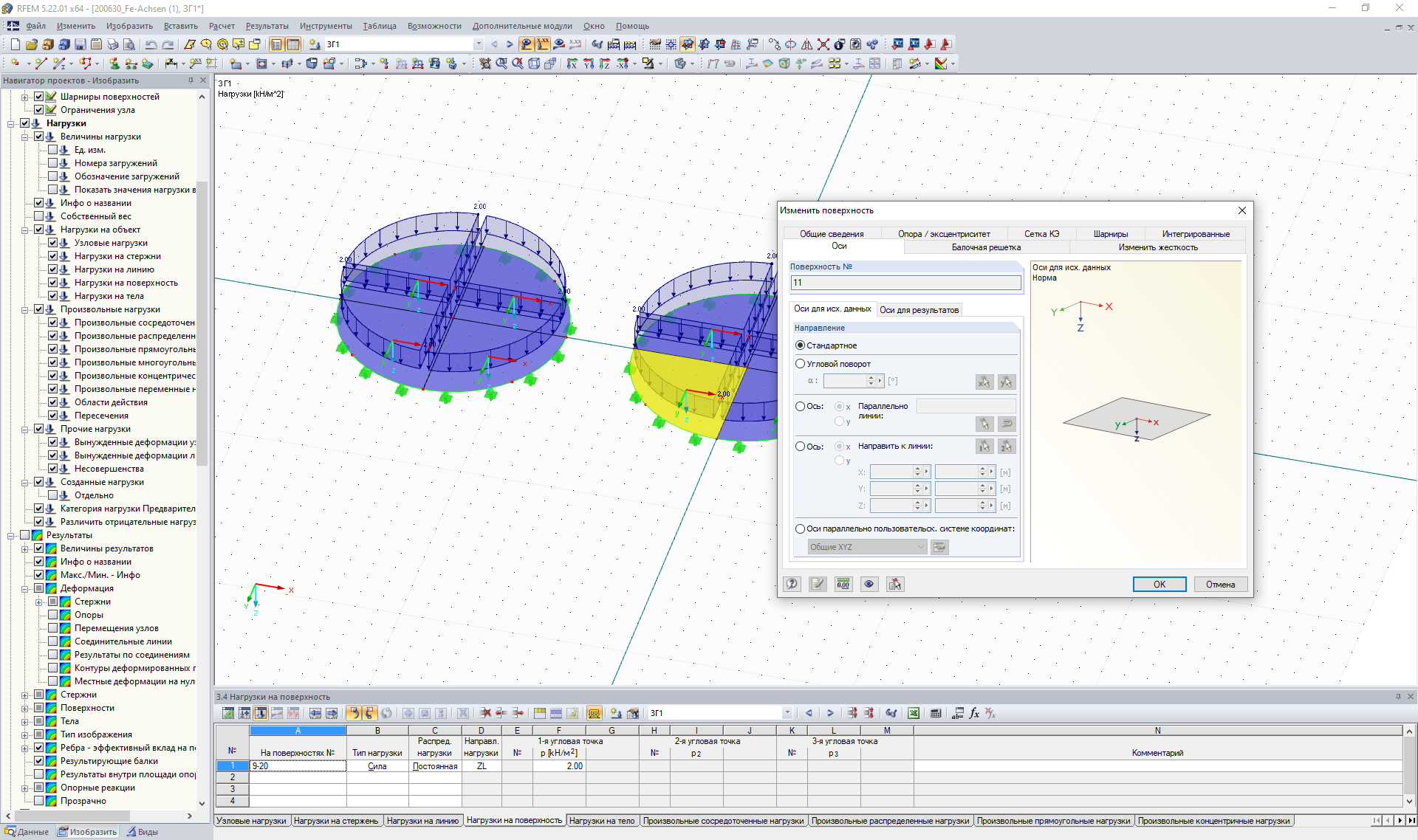The image size is (1418, 840).
Task: Click the fx formula icon in table toolbar
Action: click(x=974, y=713)
